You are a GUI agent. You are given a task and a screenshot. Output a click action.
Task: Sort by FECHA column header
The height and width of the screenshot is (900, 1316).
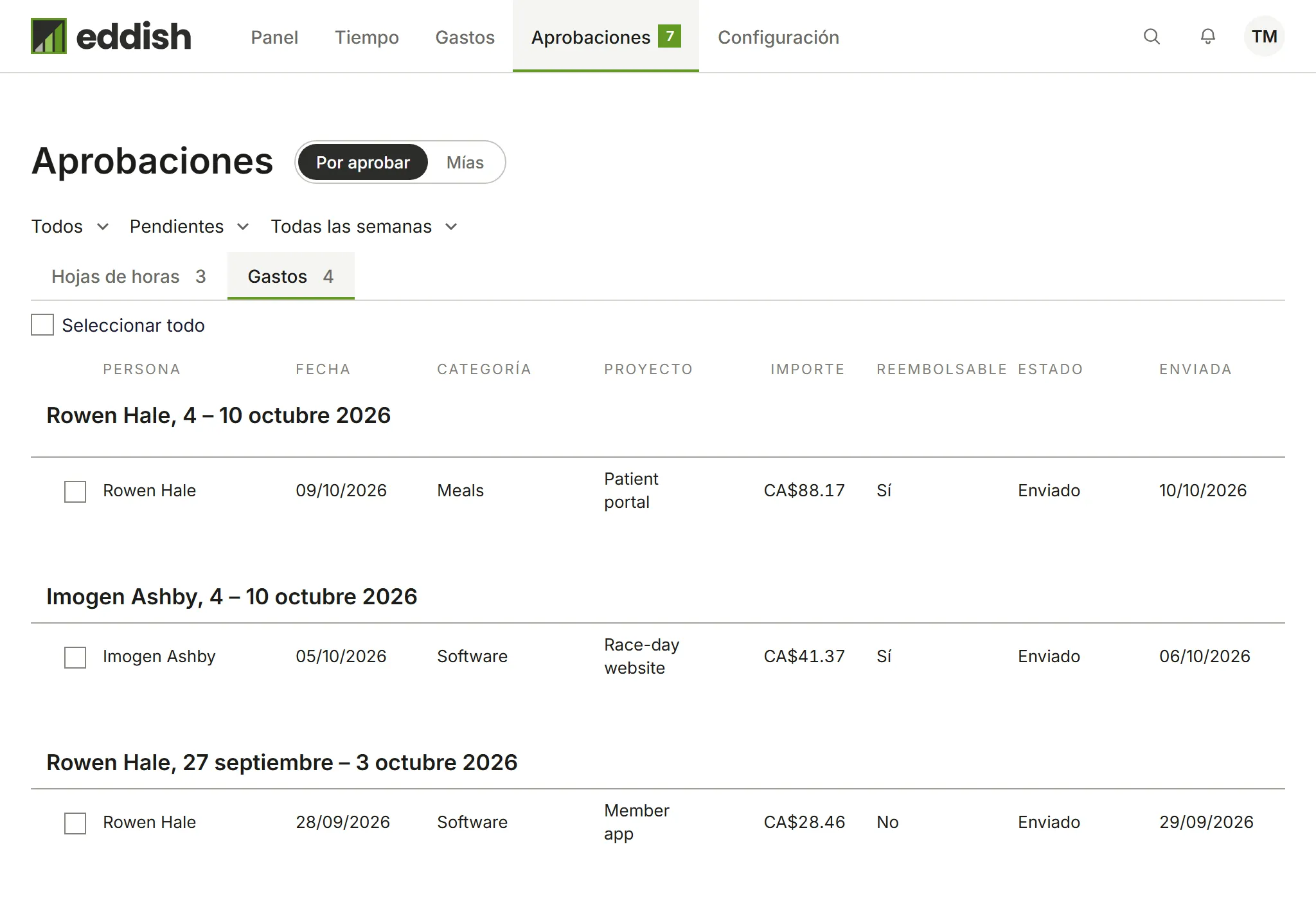coord(323,369)
